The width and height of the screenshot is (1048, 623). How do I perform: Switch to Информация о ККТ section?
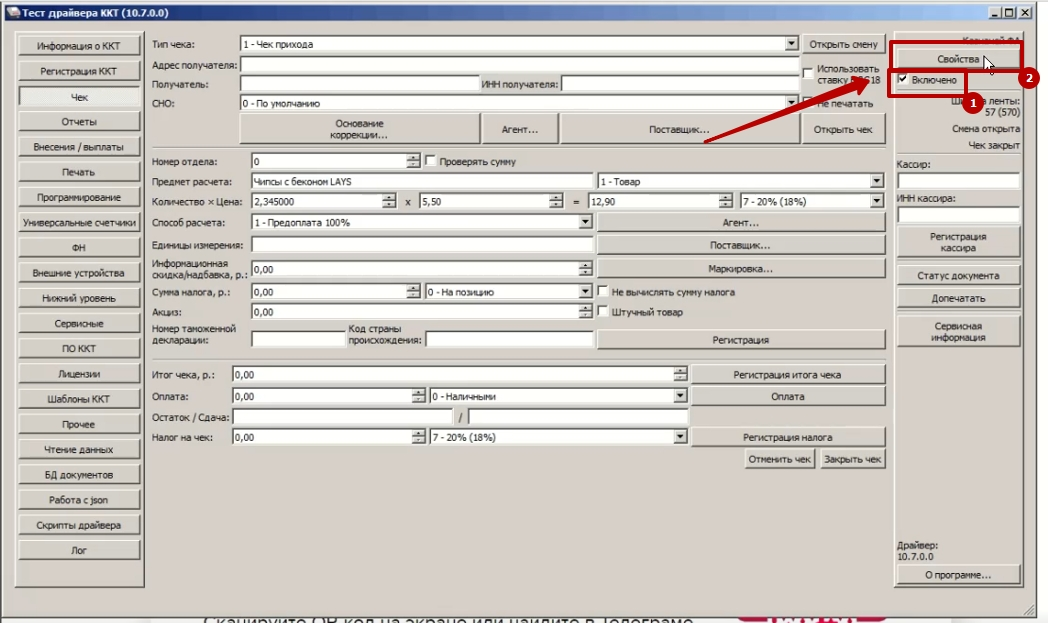(x=78, y=46)
